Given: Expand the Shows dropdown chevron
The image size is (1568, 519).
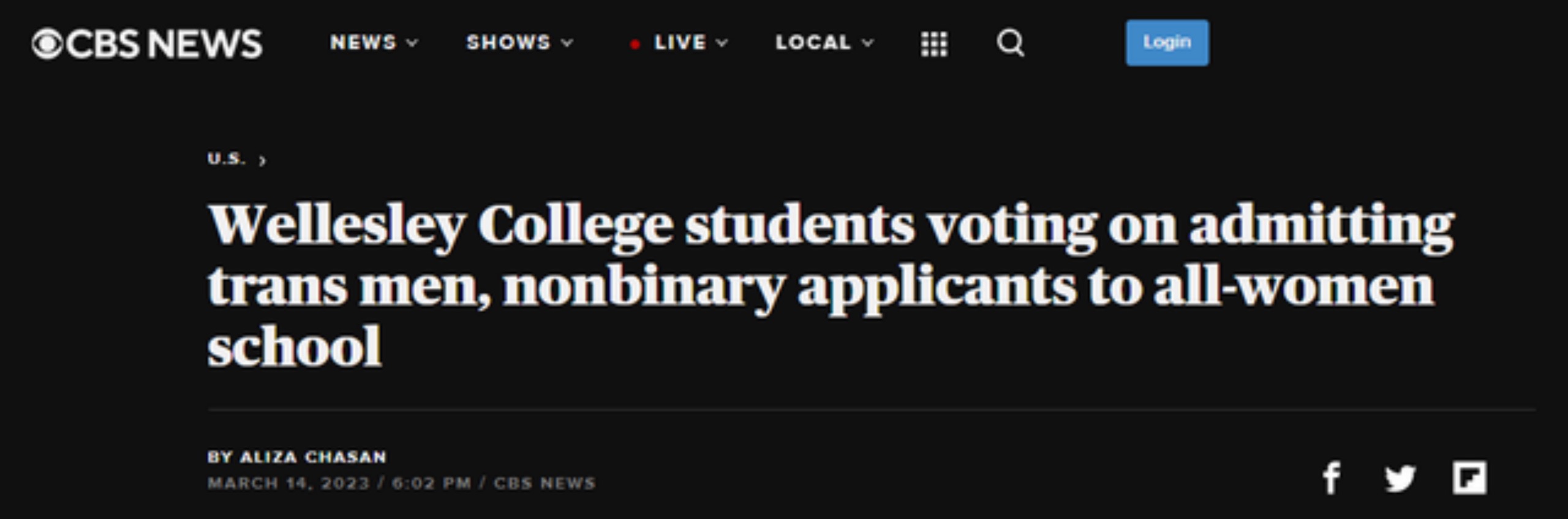Looking at the screenshot, I should tap(567, 43).
